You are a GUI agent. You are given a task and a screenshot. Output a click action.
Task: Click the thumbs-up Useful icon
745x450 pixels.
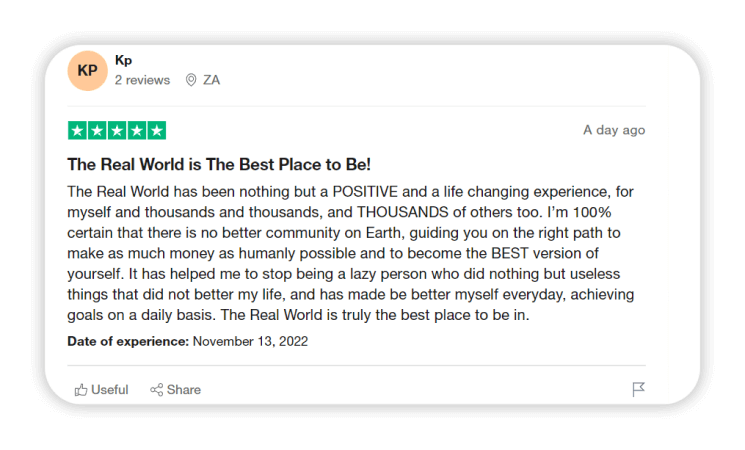[81, 390]
